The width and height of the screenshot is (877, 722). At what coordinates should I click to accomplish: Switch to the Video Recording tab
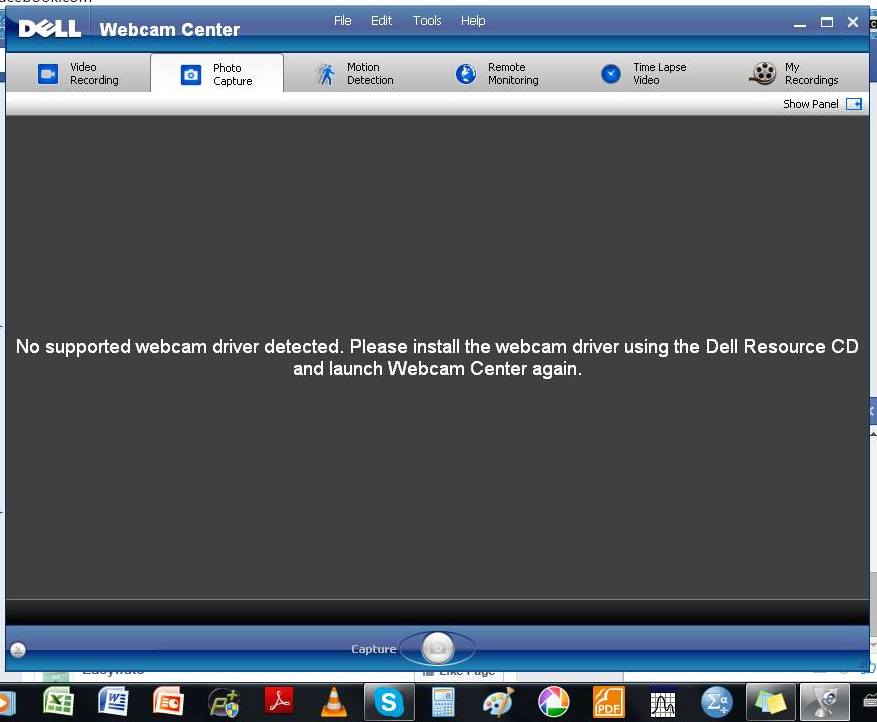78,73
